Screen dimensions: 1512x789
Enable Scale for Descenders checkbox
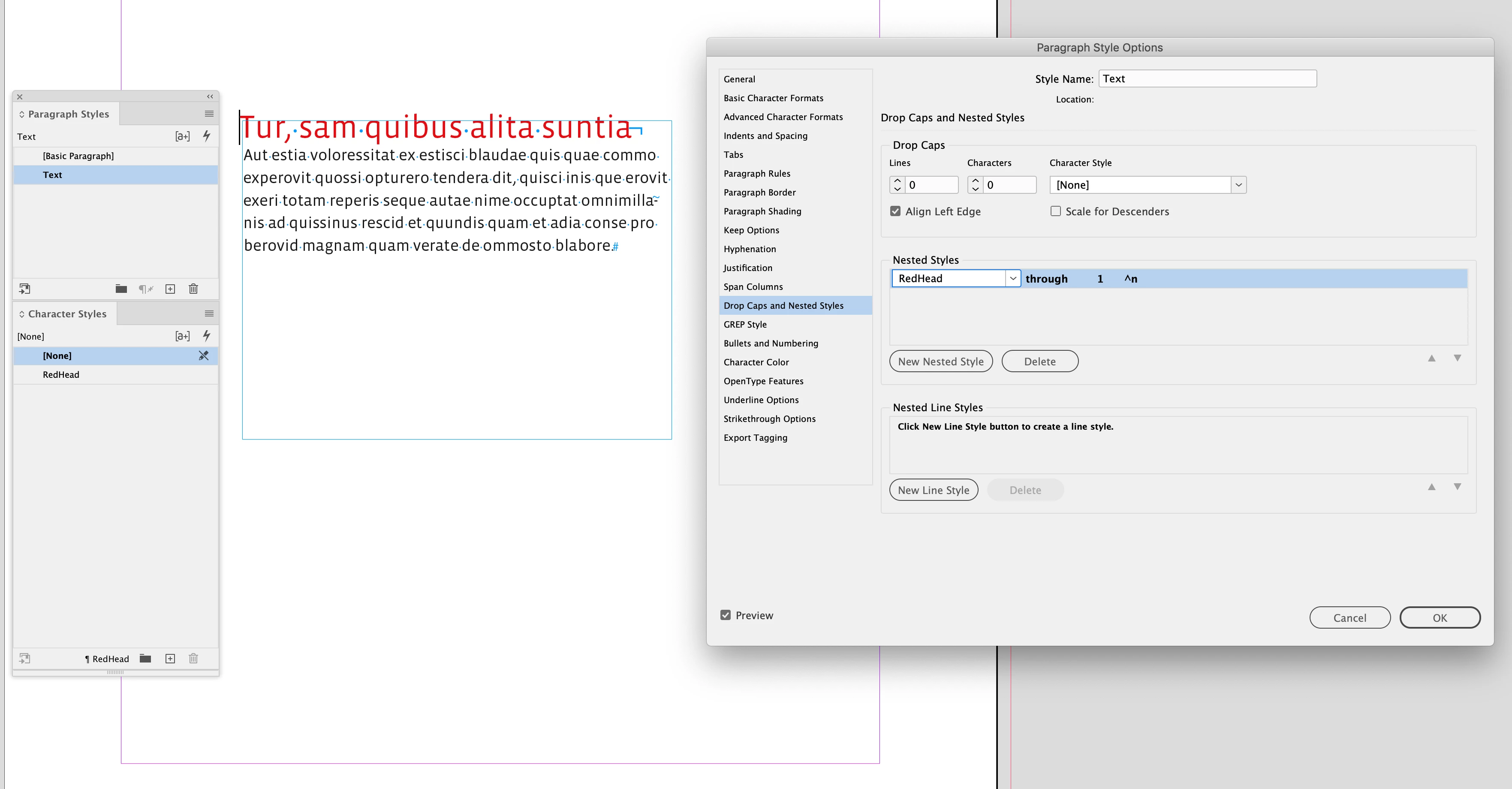[1055, 211]
